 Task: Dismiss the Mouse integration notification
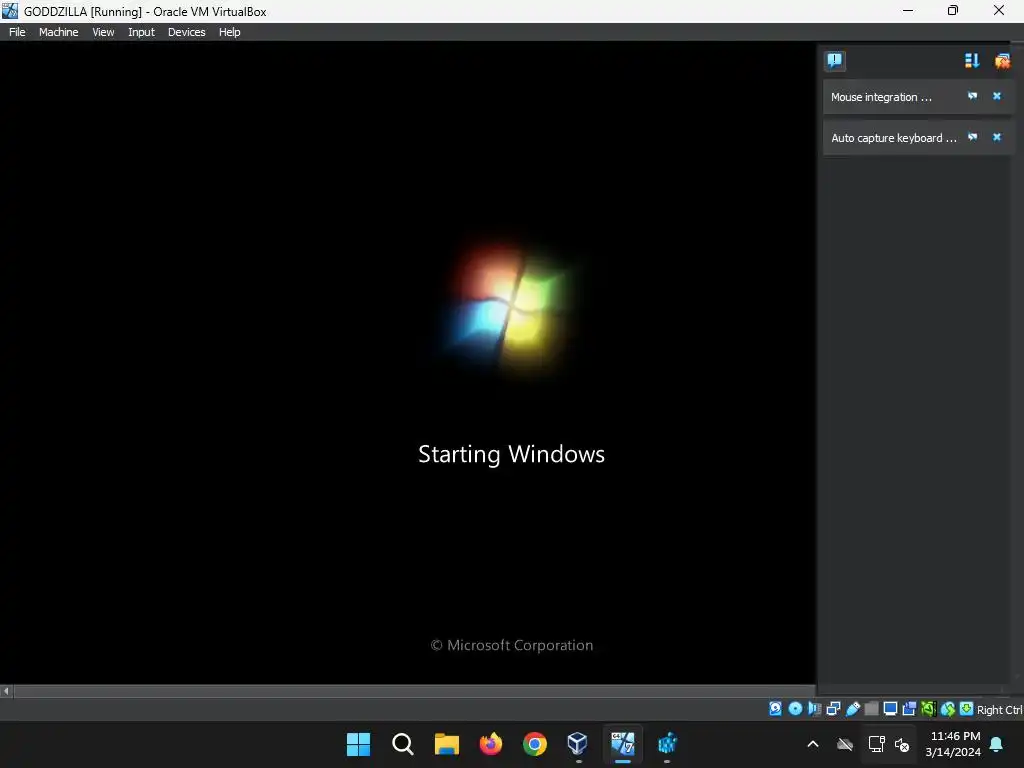pyautogui.click(x=997, y=96)
